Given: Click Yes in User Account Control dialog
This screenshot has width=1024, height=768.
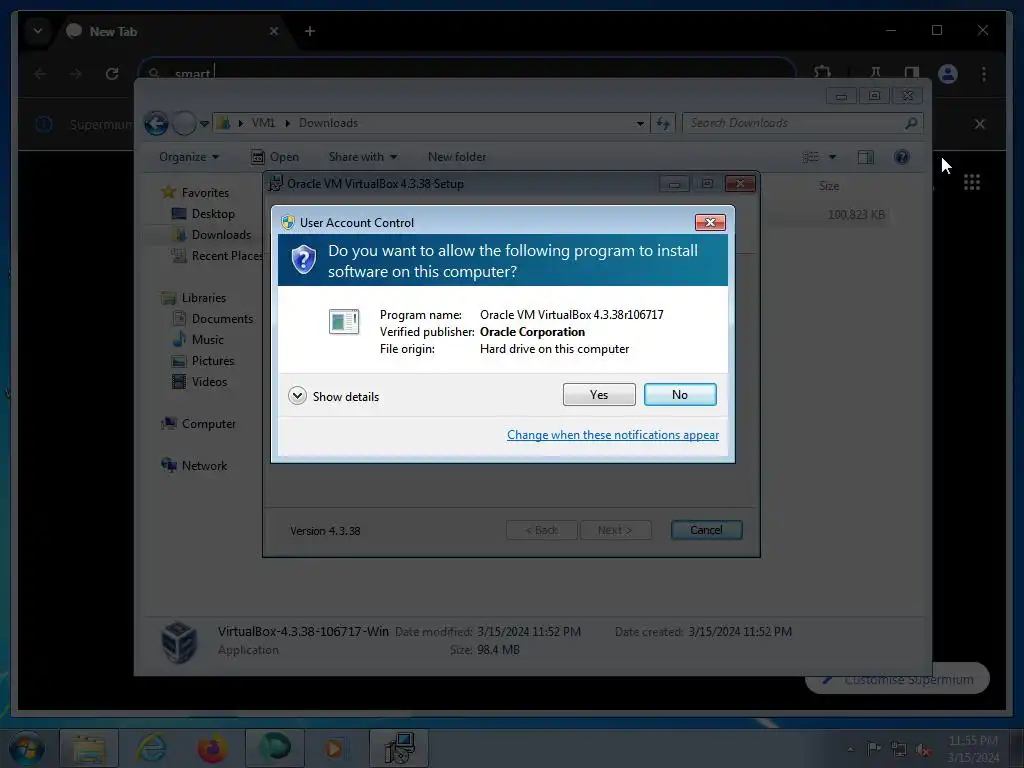Looking at the screenshot, I should 599,394.
